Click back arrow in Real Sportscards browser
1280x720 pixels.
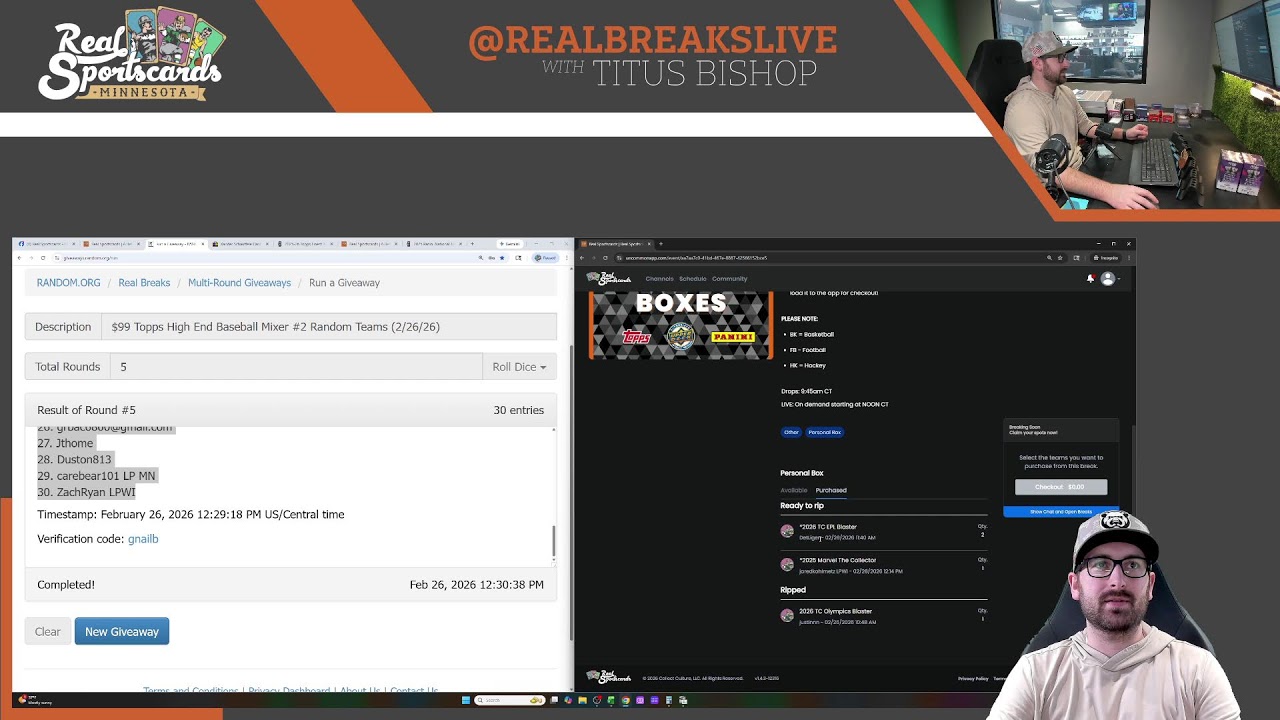[x=582, y=257]
